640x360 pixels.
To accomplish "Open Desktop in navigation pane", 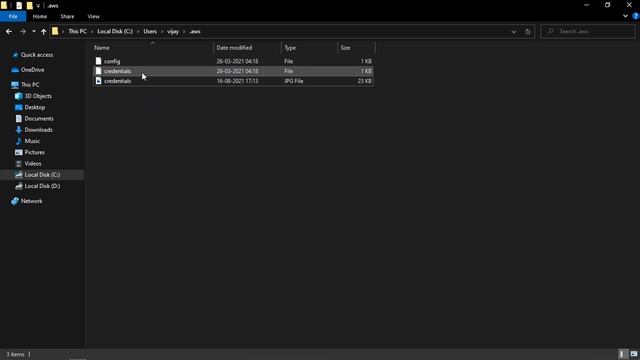I will [x=35, y=107].
